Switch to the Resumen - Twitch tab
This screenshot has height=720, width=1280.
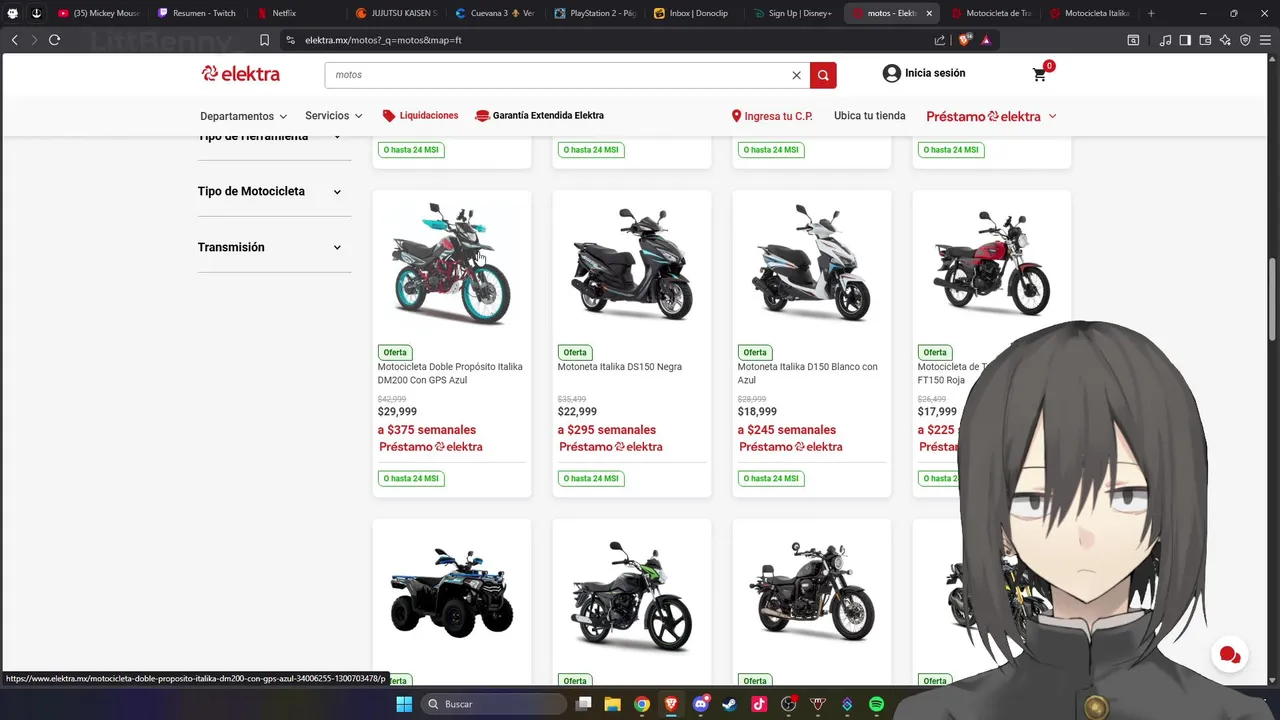[x=196, y=13]
